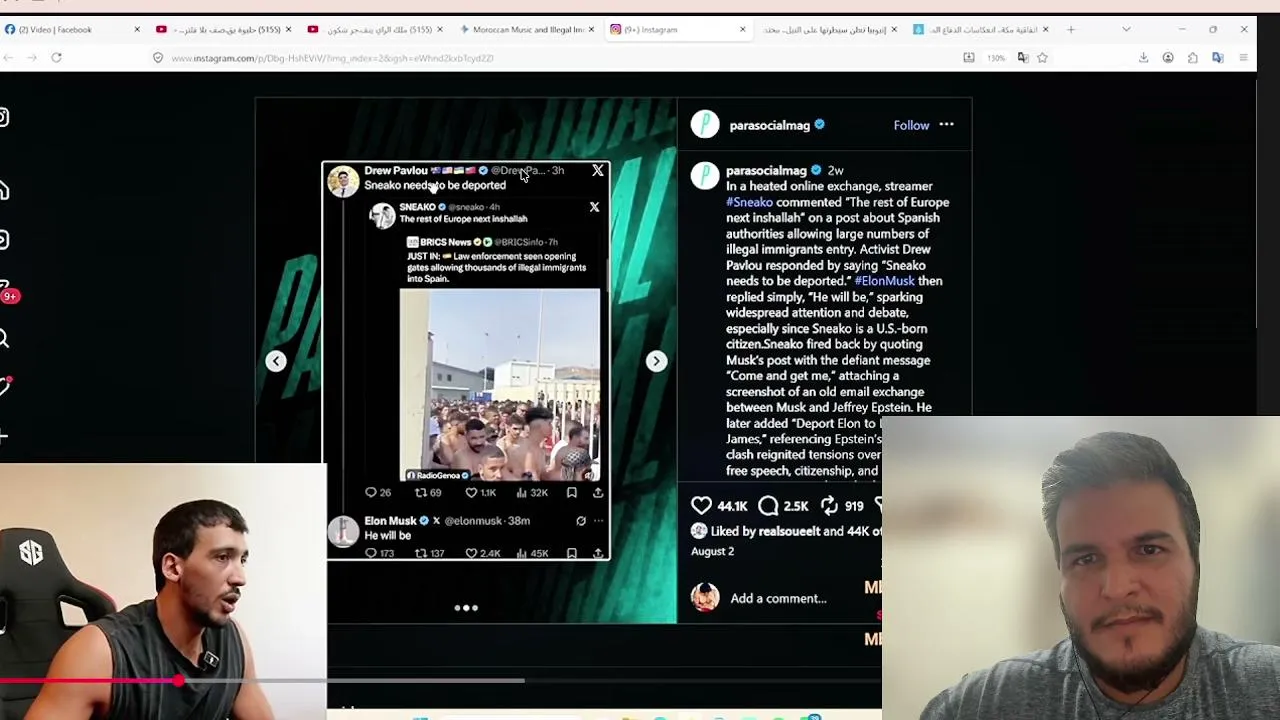Open the browser downloads panel

pyautogui.click(x=1143, y=58)
